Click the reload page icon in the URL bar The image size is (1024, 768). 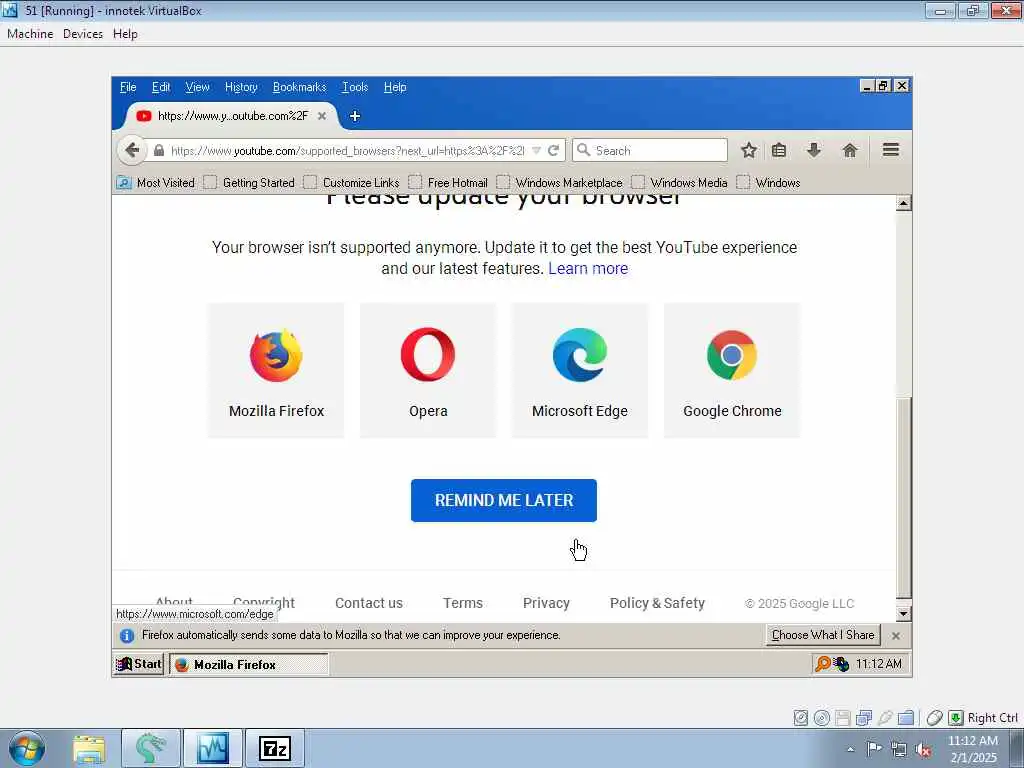pyautogui.click(x=554, y=151)
